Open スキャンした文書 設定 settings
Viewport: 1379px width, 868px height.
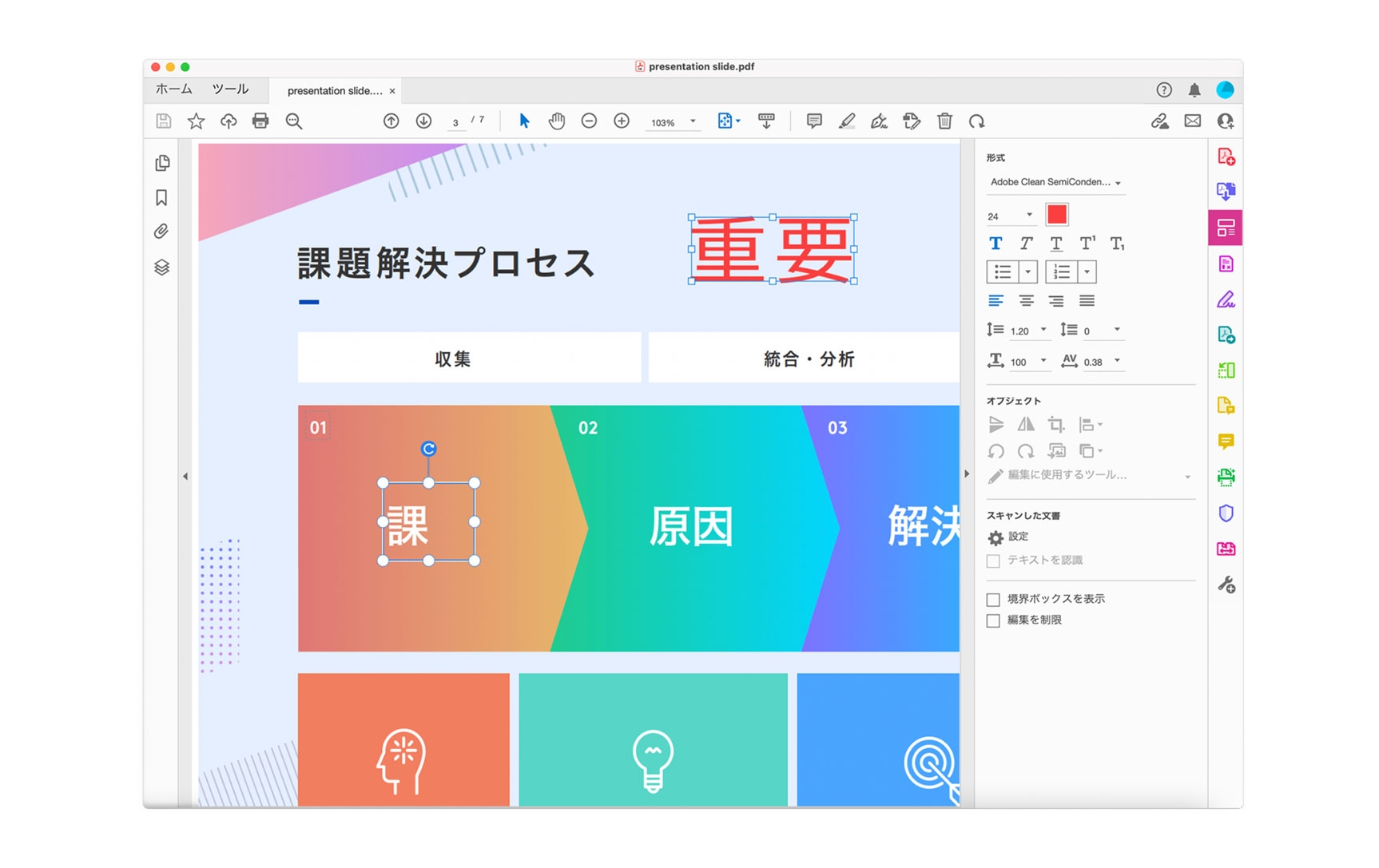pyautogui.click(x=1008, y=537)
